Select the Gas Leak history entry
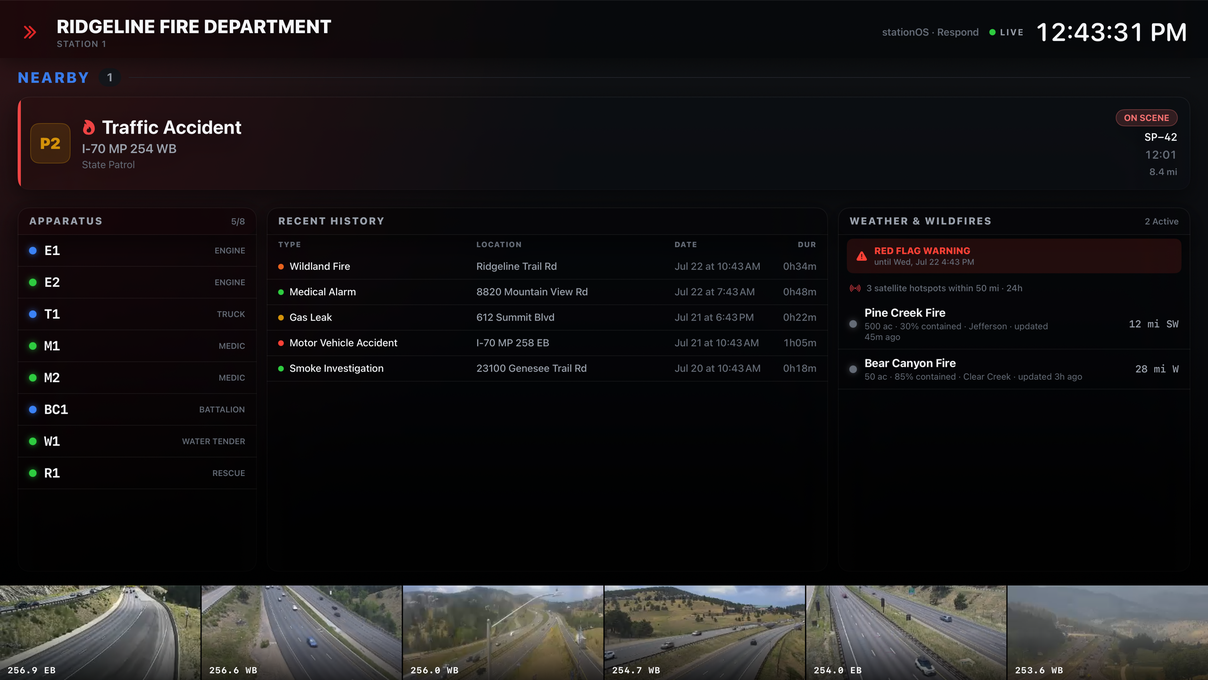The width and height of the screenshot is (1208, 680). pos(547,317)
